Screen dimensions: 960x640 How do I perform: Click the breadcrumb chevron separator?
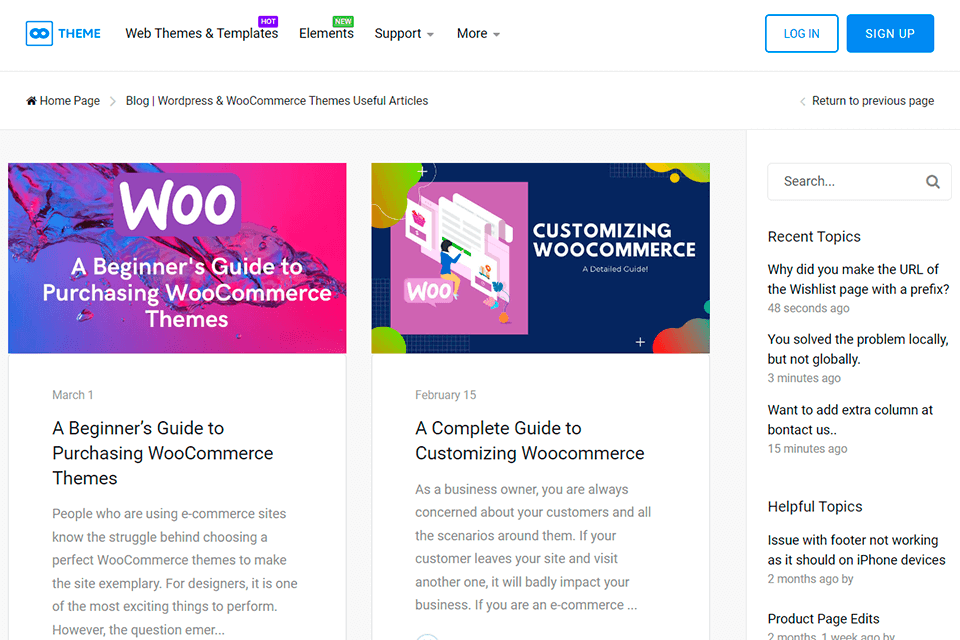pos(113,101)
